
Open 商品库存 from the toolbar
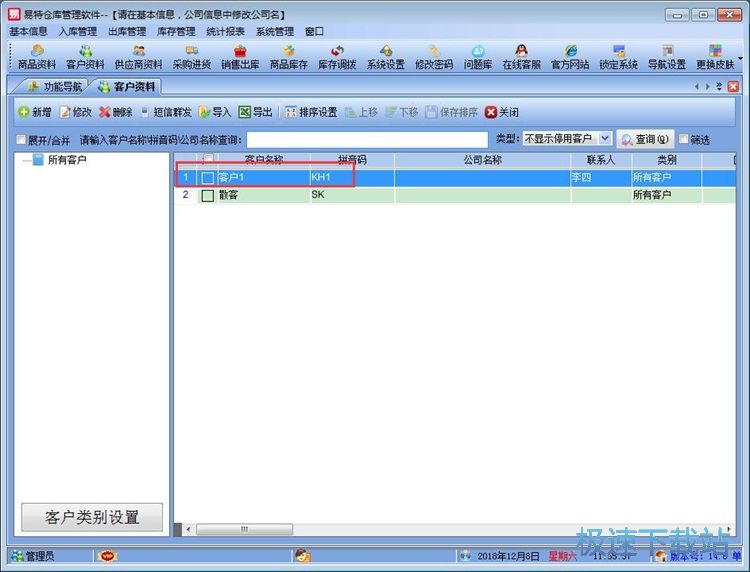click(x=288, y=57)
